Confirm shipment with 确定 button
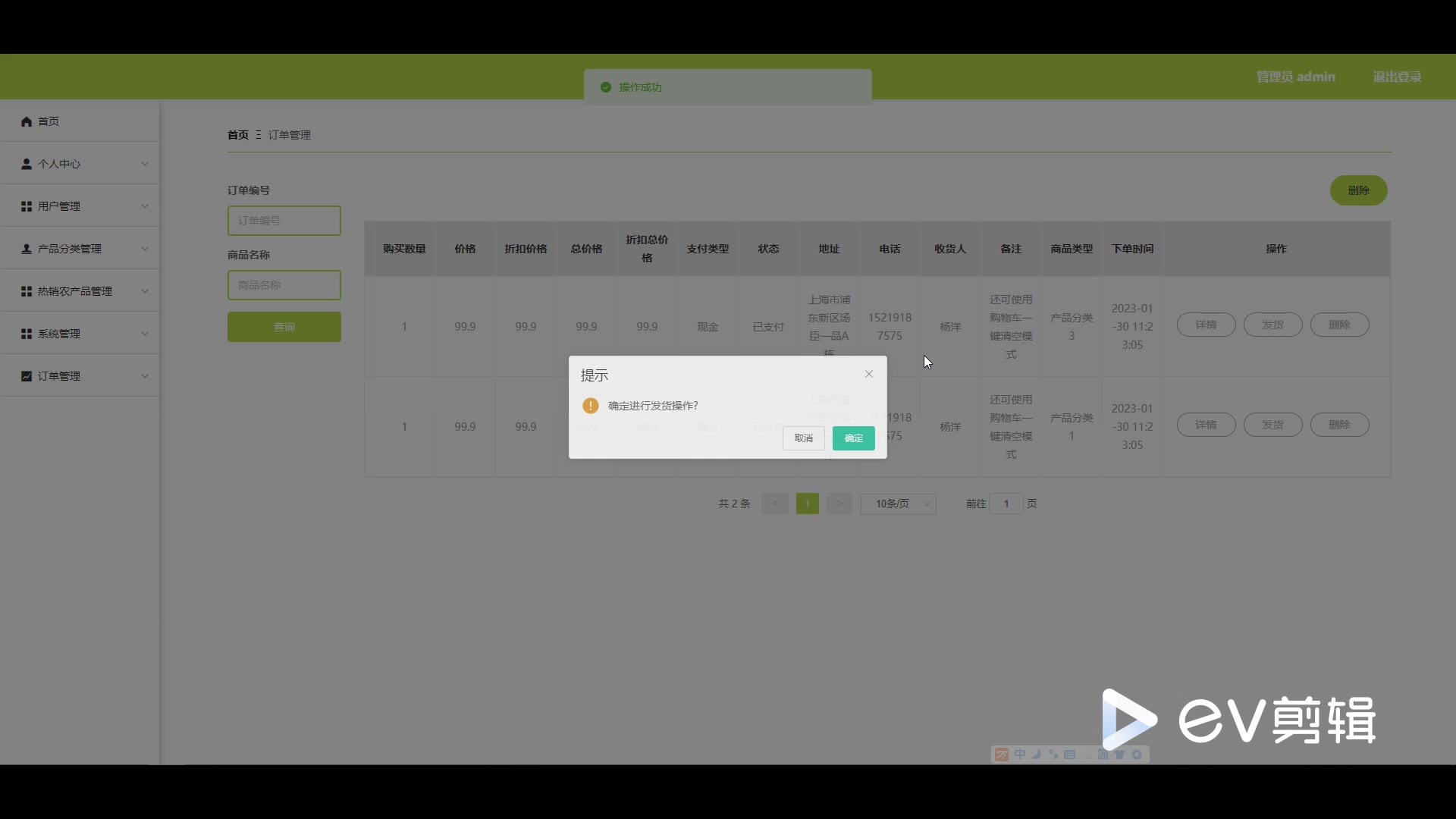This screenshot has height=819, width=1456. [x=853, y=438]
